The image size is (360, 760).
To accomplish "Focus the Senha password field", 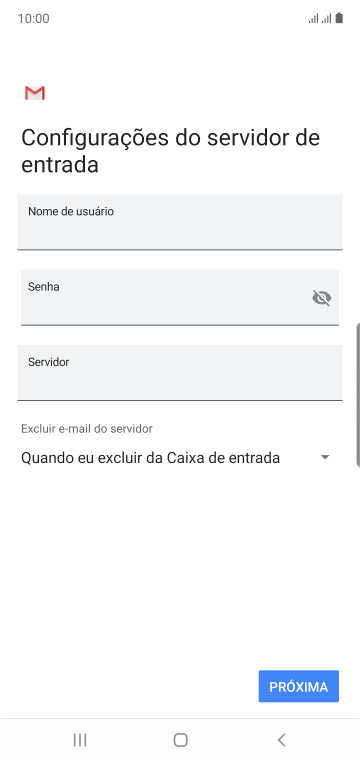I will [180, 298].
